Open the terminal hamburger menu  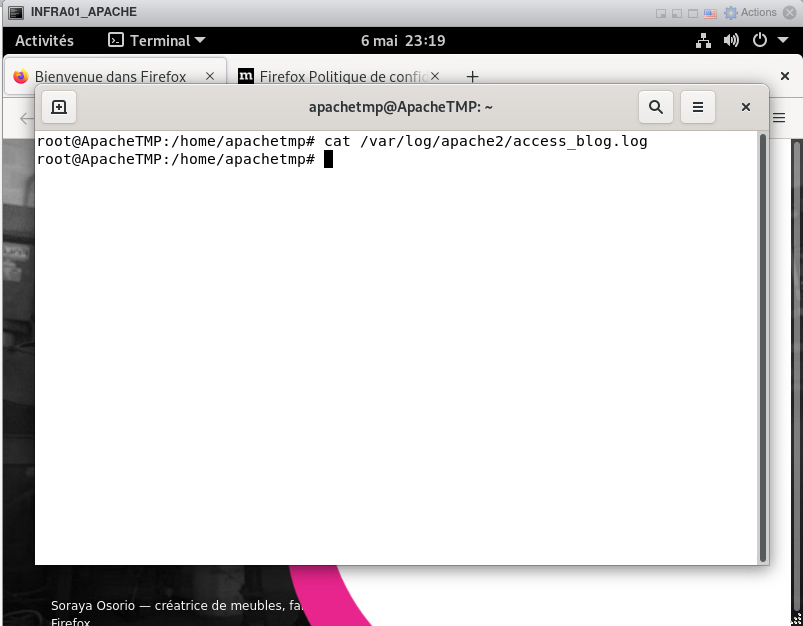(698, 107)
